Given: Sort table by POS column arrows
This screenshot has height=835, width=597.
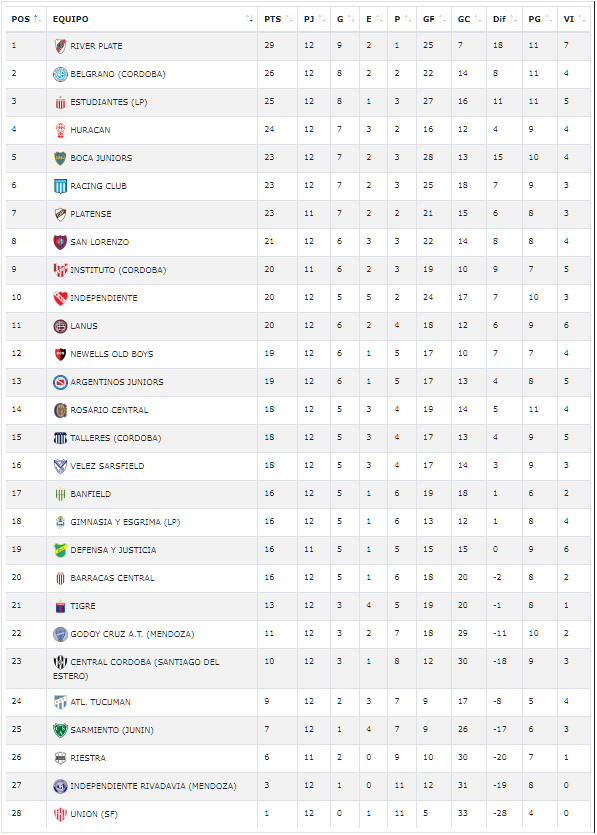Looking at the screenshot, I should 37,19.
